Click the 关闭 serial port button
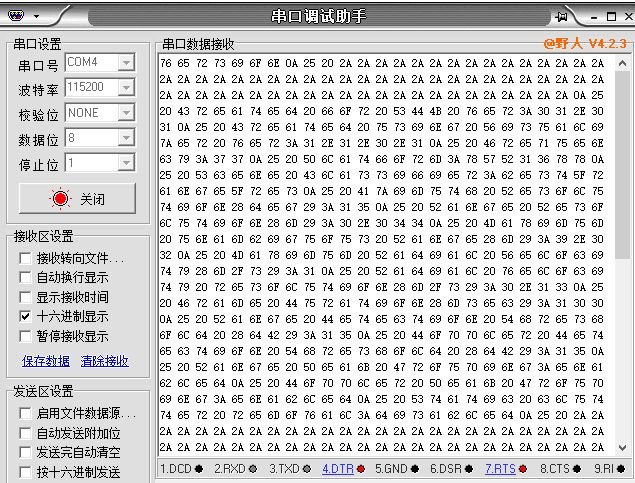The width and height of the screenshot is (635, 483). click(x=77, y=198)
